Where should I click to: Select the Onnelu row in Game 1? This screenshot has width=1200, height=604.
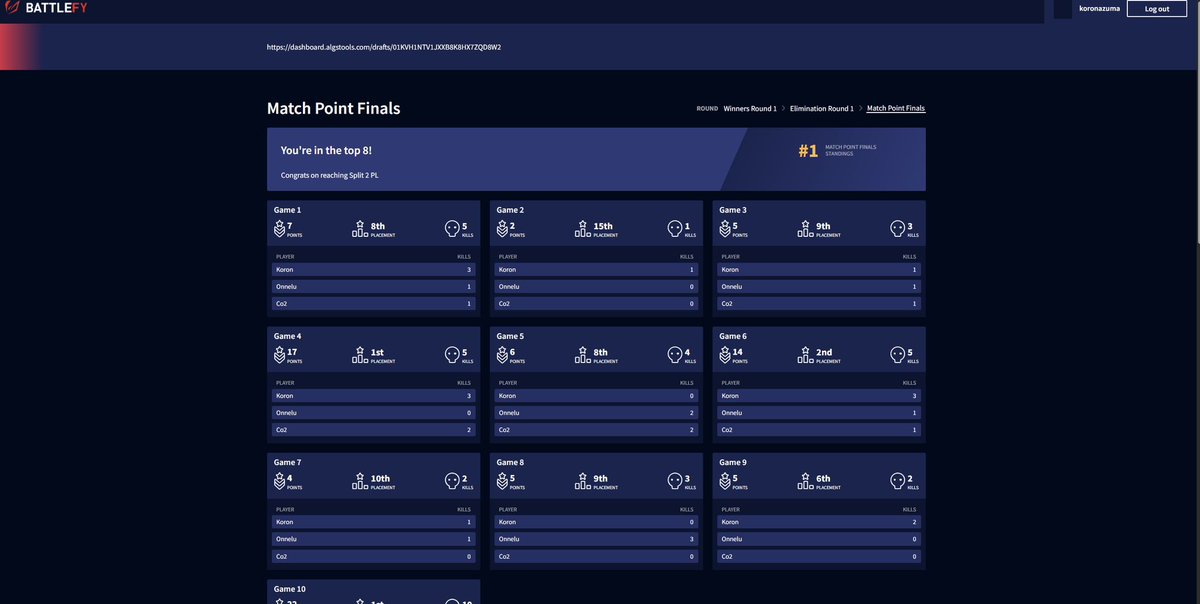[373, 286]
